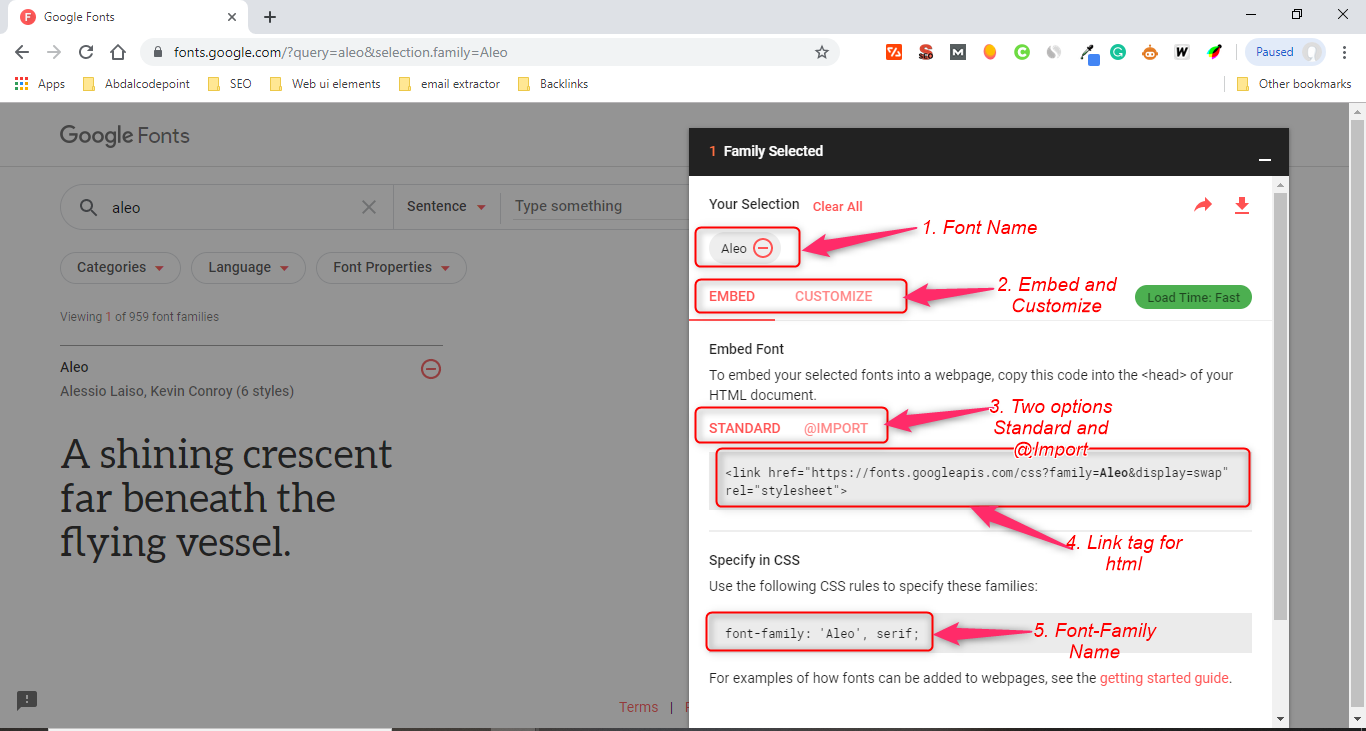Click the orange robot extension icon
The height and width of the screenshot is (731, 1366).
pos(1150,52)
